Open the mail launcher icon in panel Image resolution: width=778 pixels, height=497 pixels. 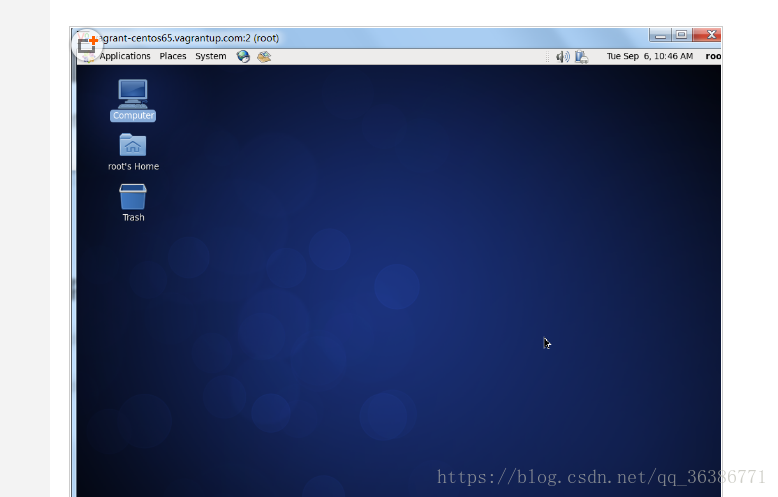pyautogui.click(x=264, y=57)
